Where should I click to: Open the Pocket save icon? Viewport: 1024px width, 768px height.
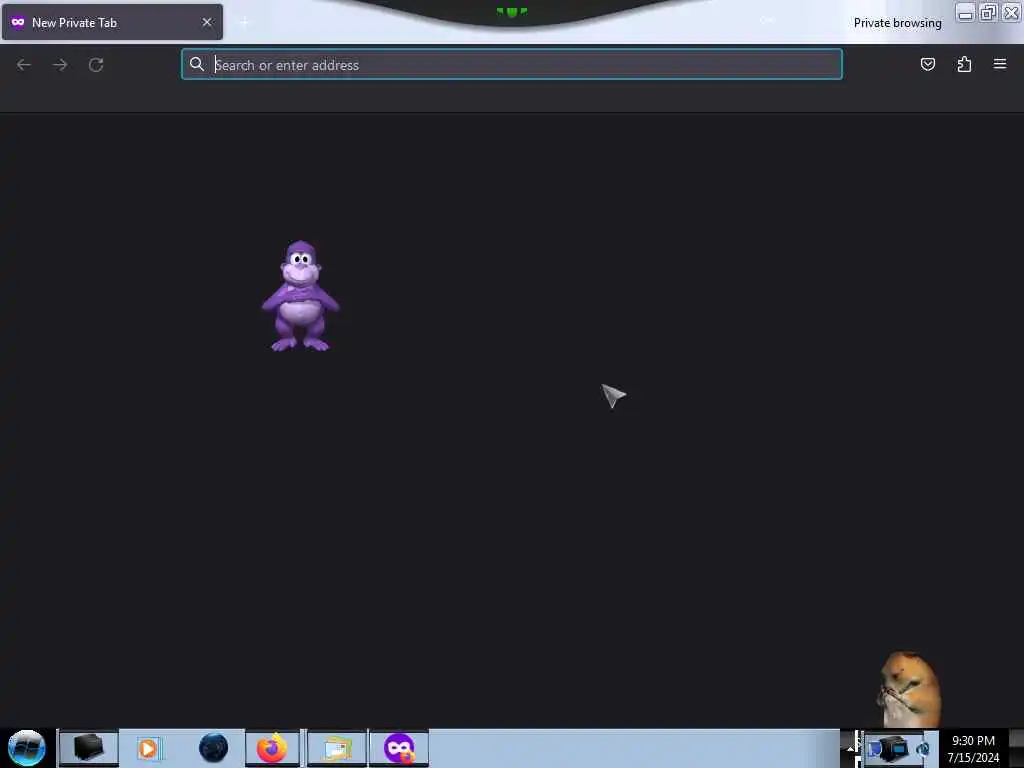[x=927, y=64]
